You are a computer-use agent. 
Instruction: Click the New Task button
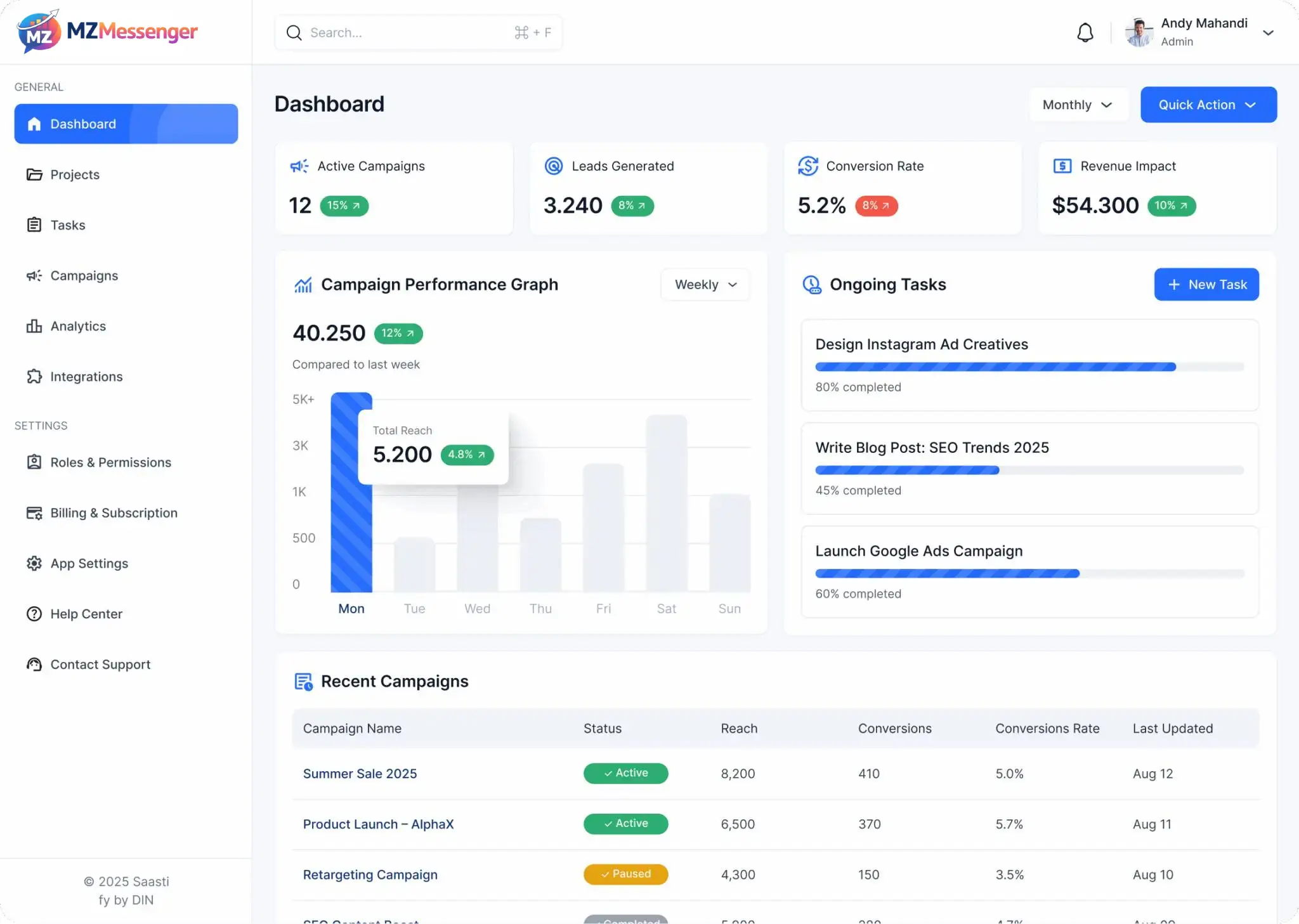1206,284
